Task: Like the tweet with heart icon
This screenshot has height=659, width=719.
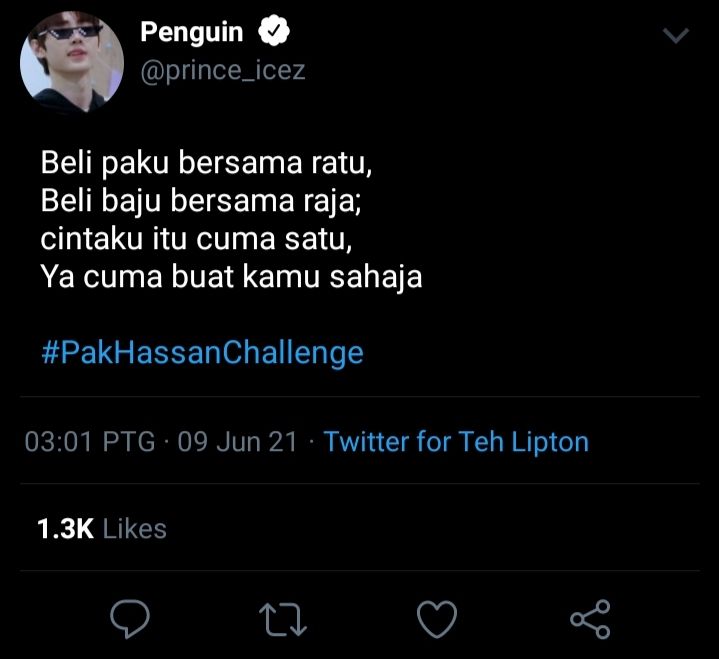Action: tap(437, 619)
